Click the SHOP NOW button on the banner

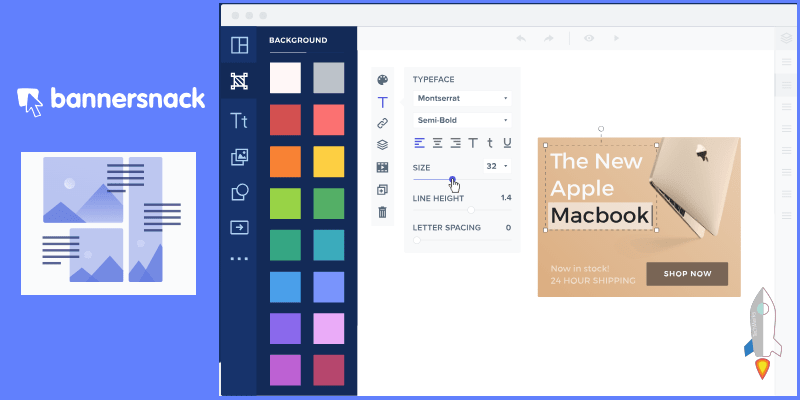pos(687,274)
